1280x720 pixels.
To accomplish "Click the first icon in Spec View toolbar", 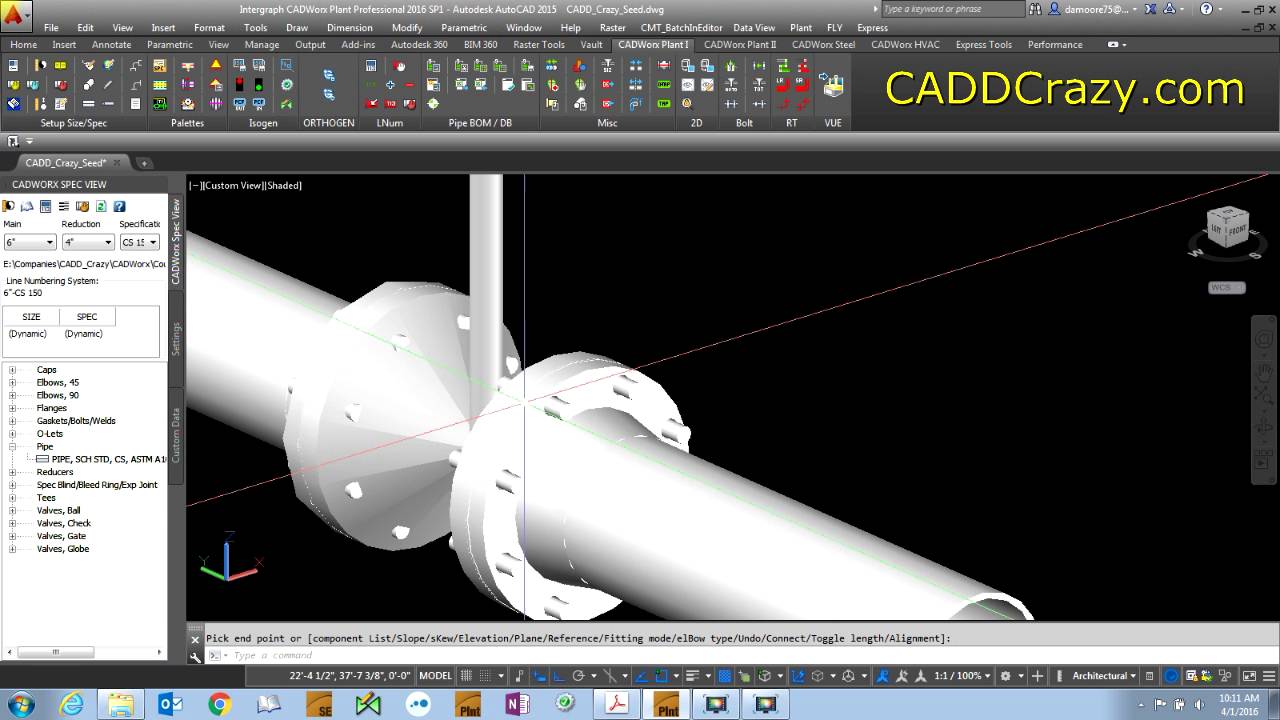I will tap(9, 206).
